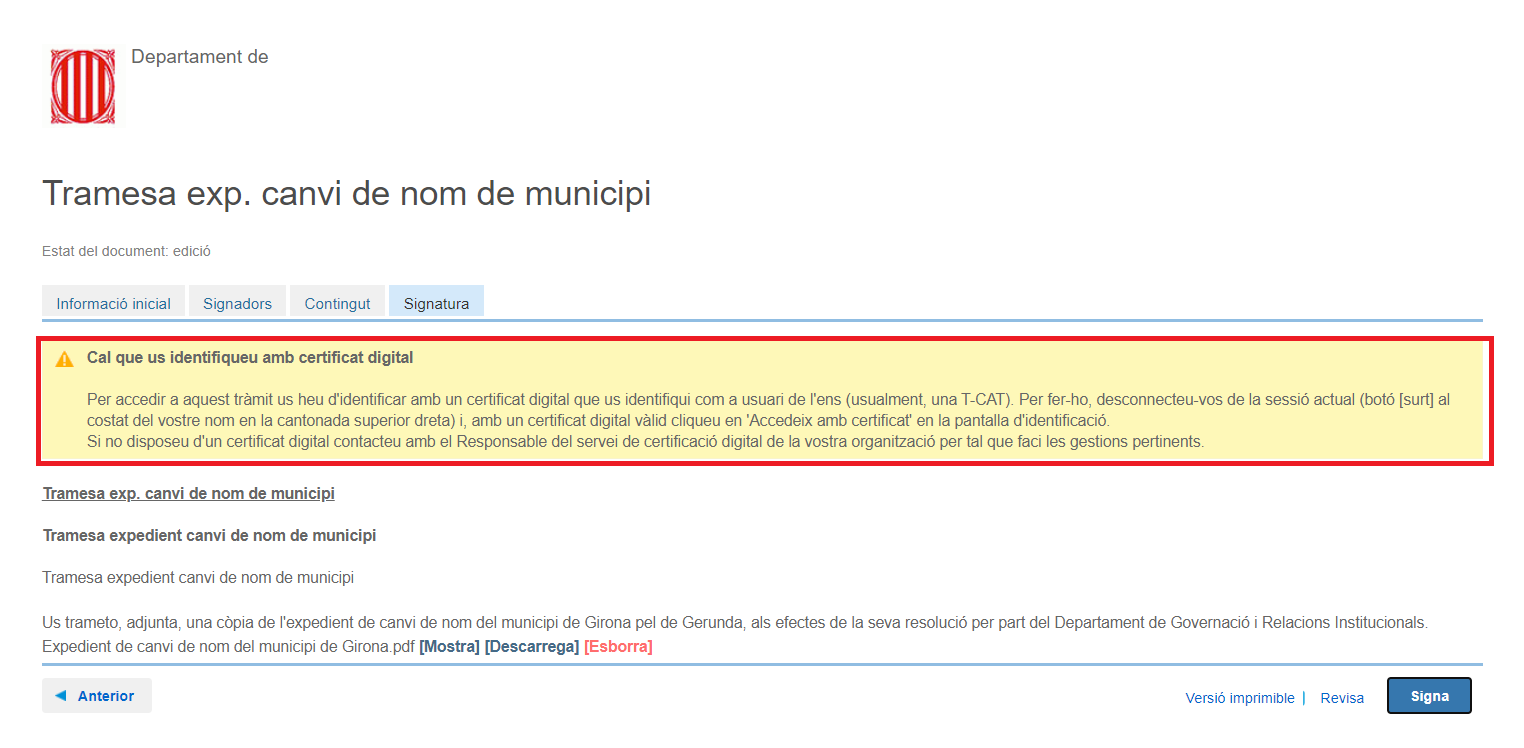Click the underlined Tramesa exp. heading link
Viewport: 1524px width, 748px height.
pos(188,494)
